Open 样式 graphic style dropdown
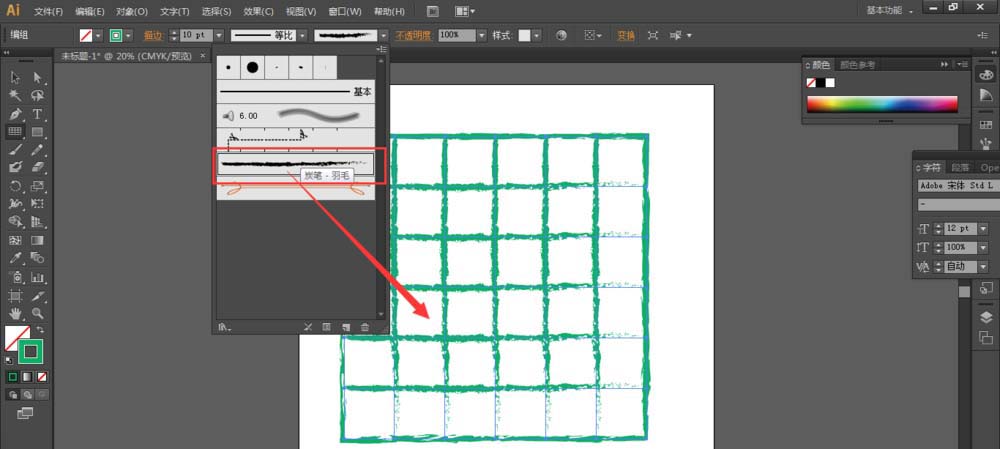Viewport: 1000px width, 449px height. point(536,36)
